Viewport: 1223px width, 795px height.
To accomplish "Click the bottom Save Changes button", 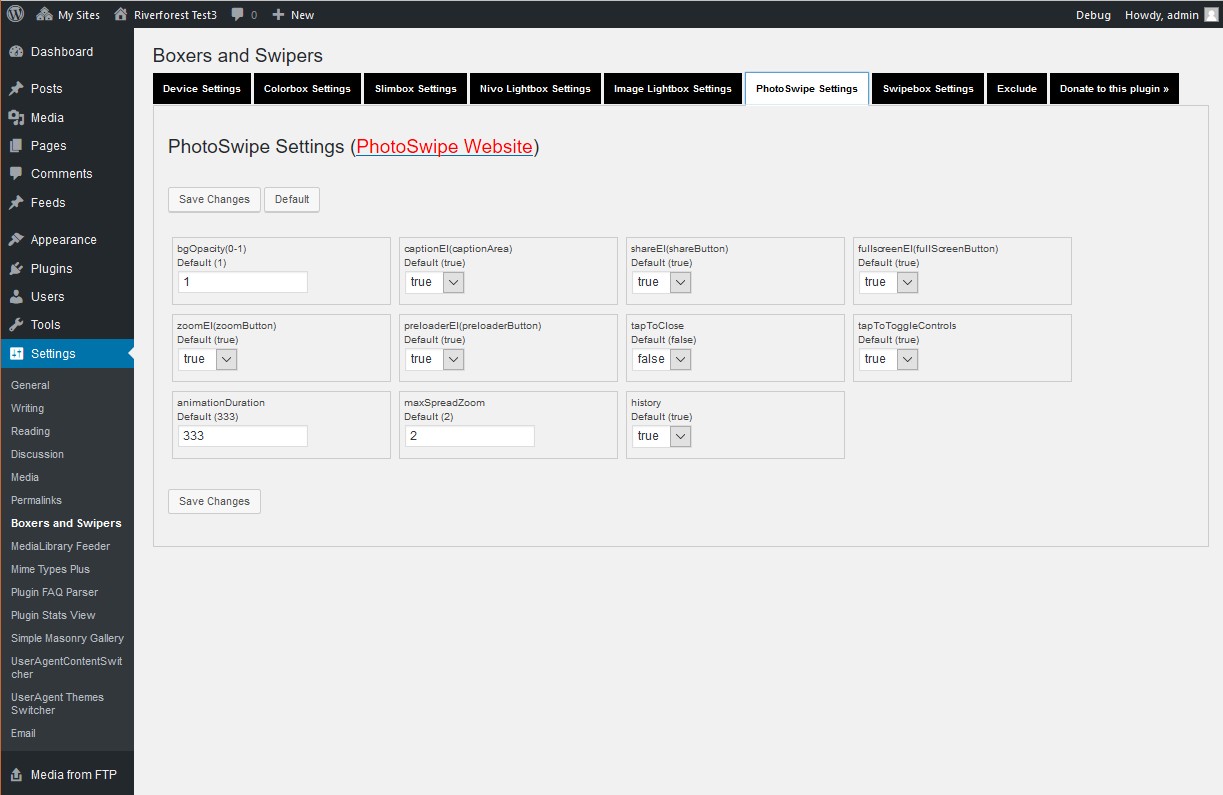I will [214, 501].
